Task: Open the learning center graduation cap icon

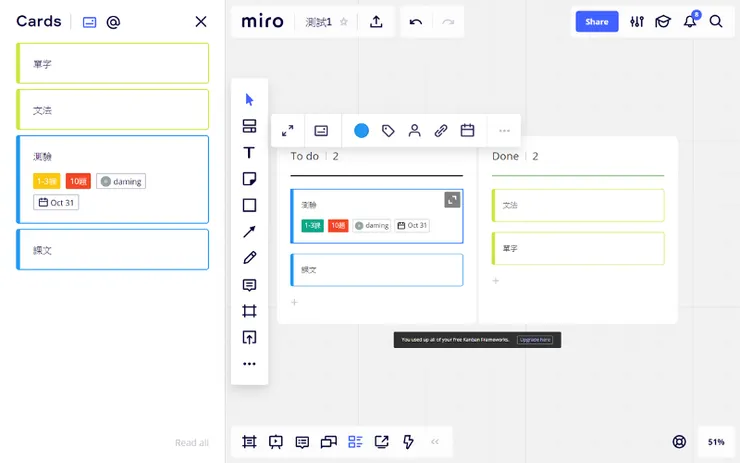Action: [663, 22]
